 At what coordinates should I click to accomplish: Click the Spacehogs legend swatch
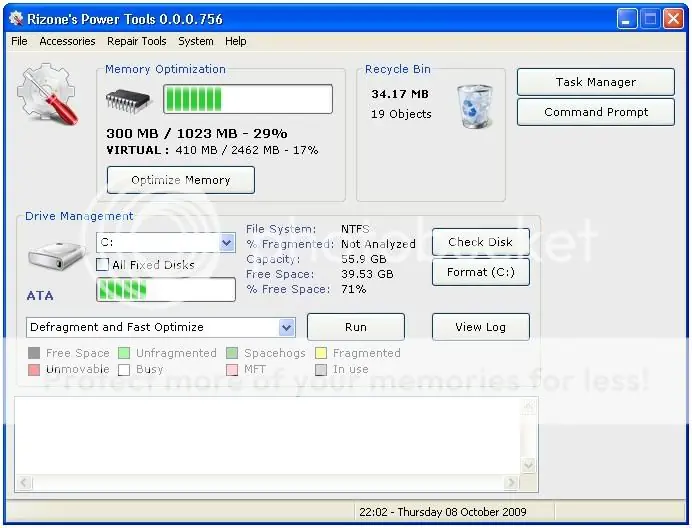232,353
